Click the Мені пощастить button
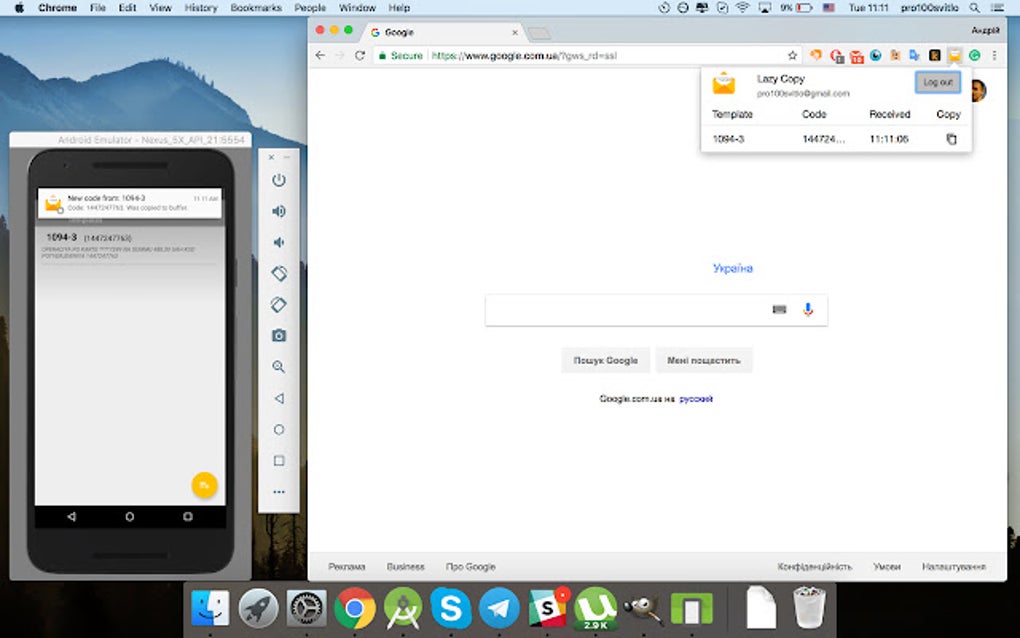 click(x=704, y=360)
